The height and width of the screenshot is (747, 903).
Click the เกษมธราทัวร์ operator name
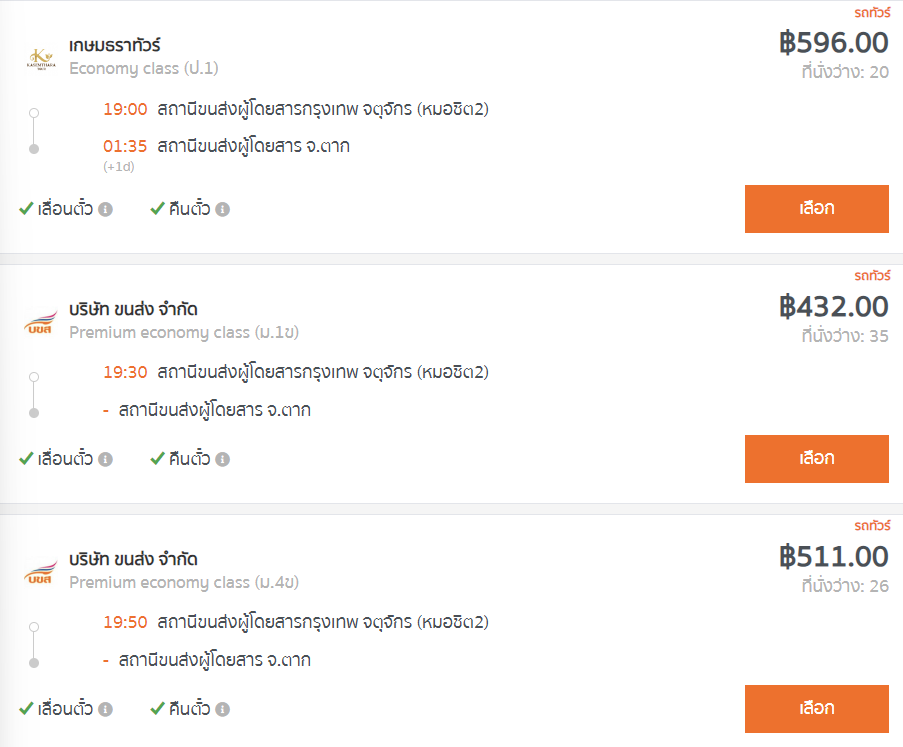click(x=115, y=45)
